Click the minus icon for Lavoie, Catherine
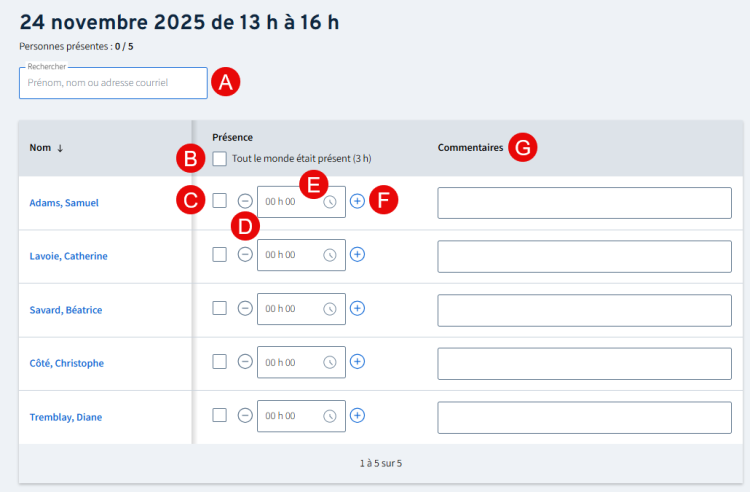 [245, 255]
